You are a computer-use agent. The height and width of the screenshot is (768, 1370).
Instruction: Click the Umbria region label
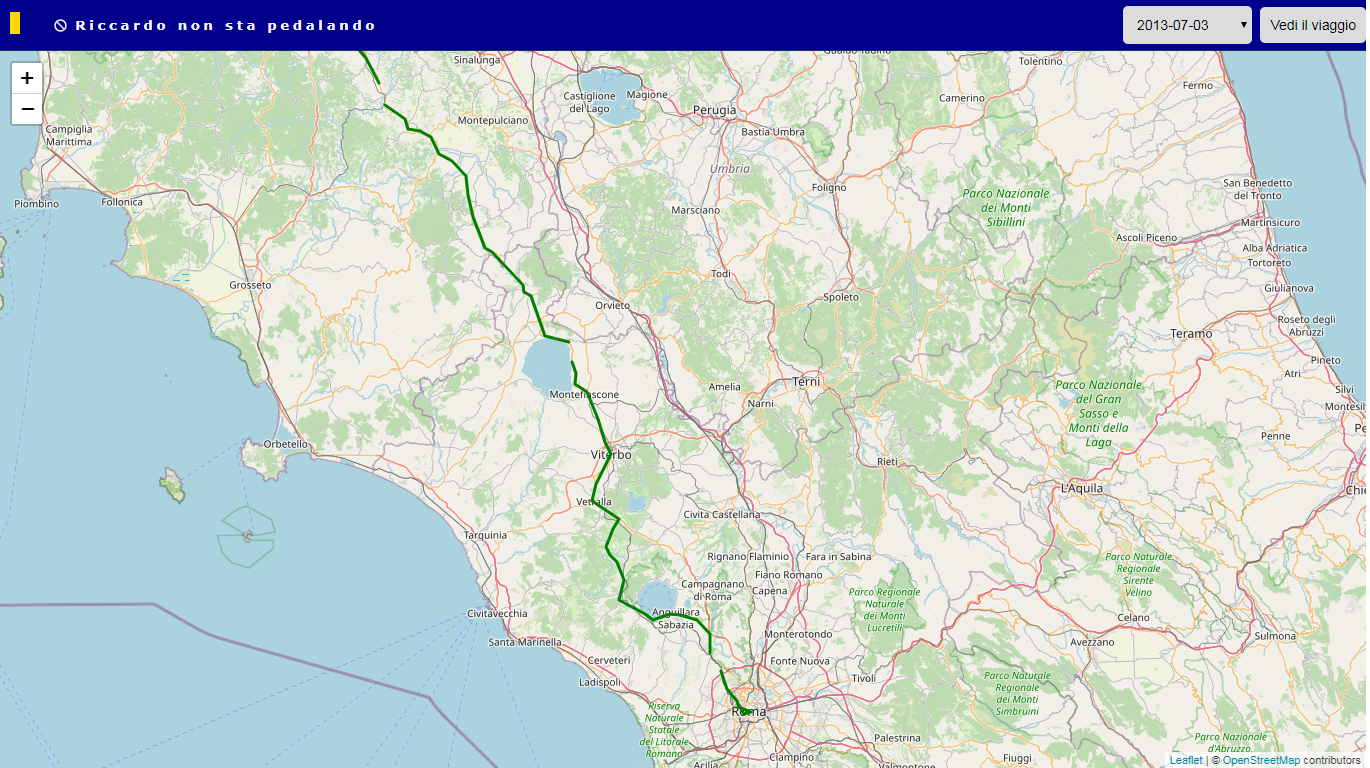click(730, 169)
